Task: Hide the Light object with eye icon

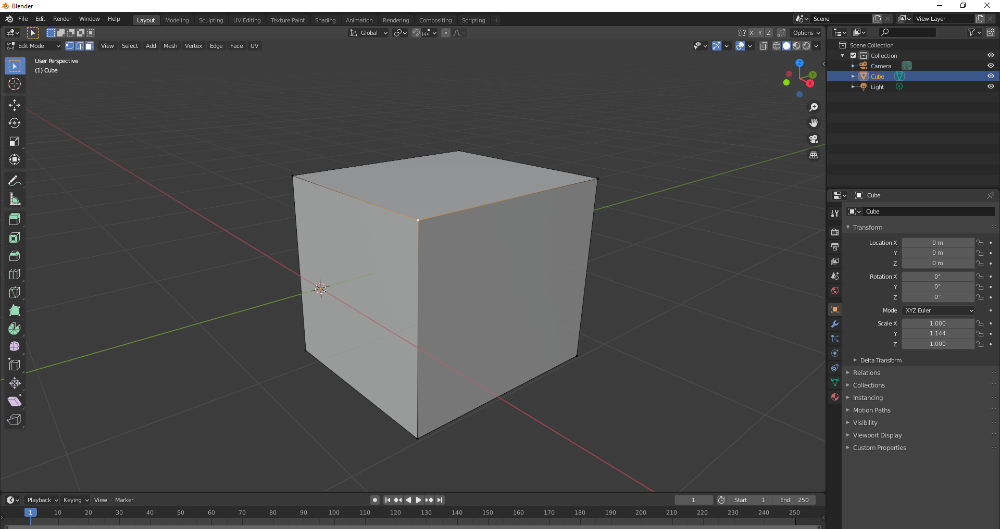Action: [x=990, y=87]
